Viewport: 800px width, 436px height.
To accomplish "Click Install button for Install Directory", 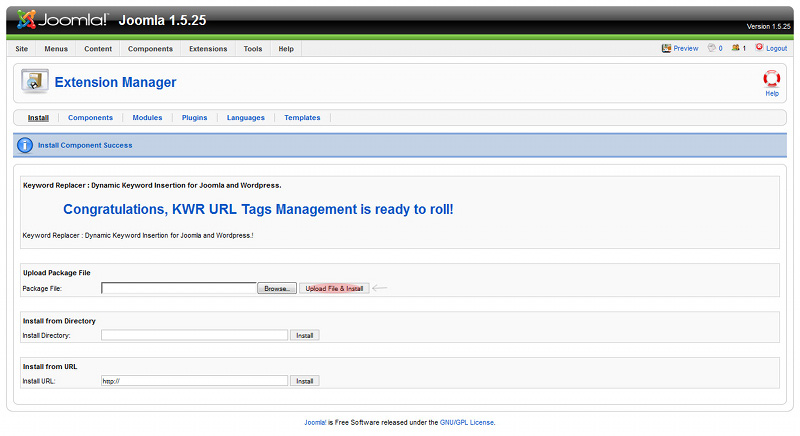I will pyautogui.click(x=305, y=336).
